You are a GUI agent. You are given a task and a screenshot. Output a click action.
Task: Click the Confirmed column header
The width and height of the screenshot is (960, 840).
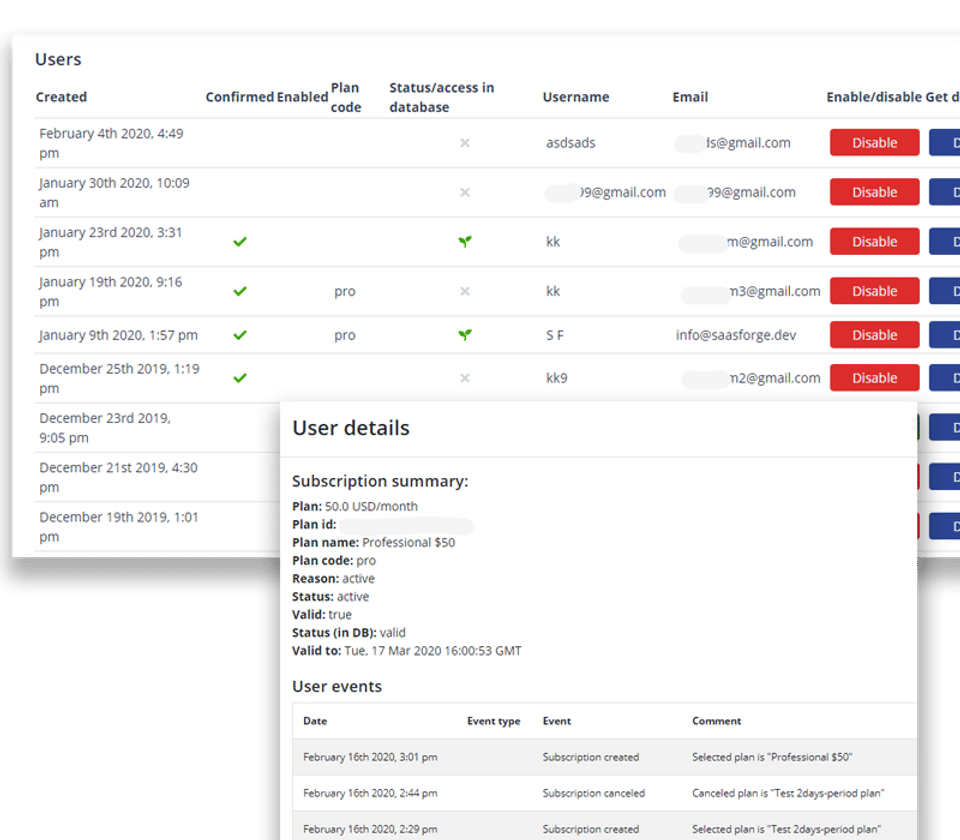[x=239, y=97]
